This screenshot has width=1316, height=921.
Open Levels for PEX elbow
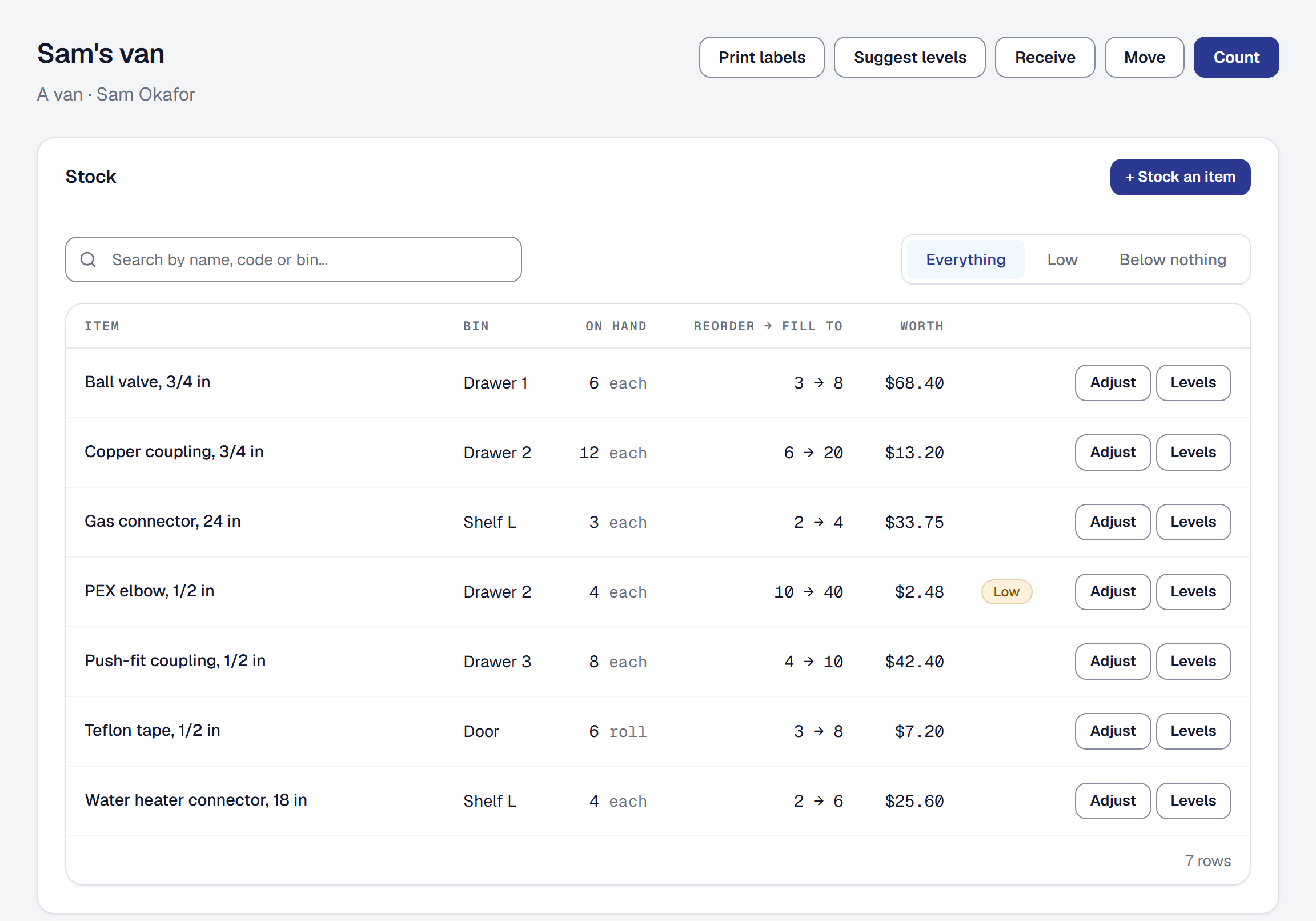pos(1193,591)
